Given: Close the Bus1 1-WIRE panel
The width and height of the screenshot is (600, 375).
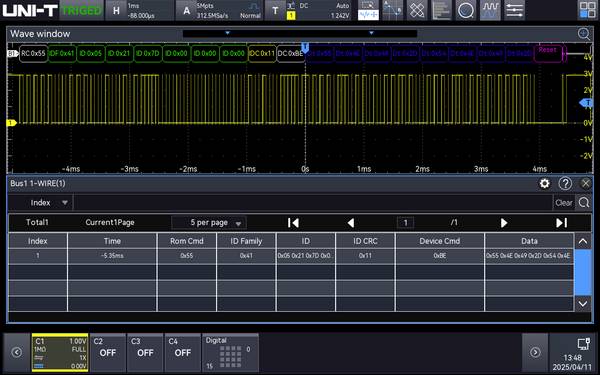Looking at the screenshot, I should pyautogui.click(x=585, y=184).
